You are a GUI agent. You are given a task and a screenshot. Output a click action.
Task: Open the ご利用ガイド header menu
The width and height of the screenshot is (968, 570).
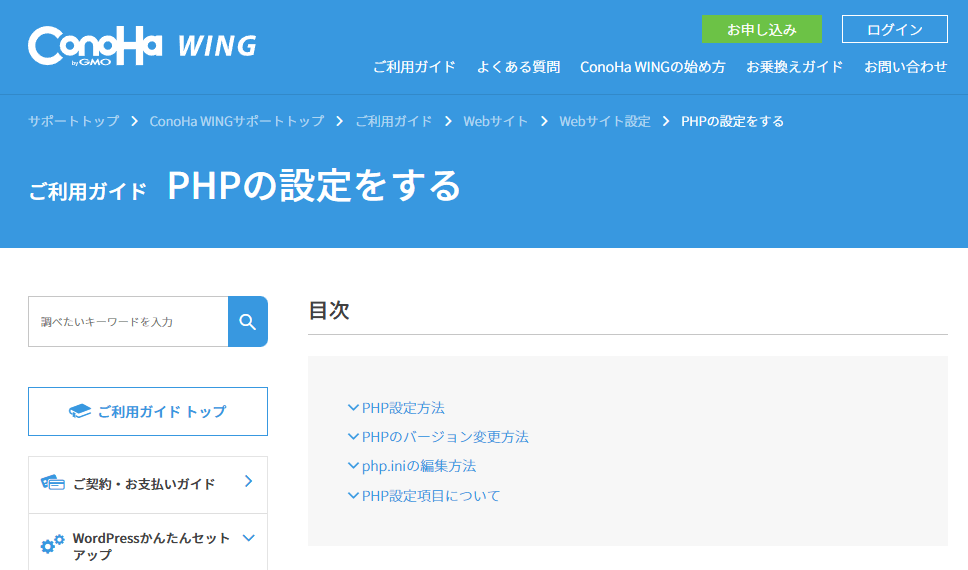(x=414, y=67)
